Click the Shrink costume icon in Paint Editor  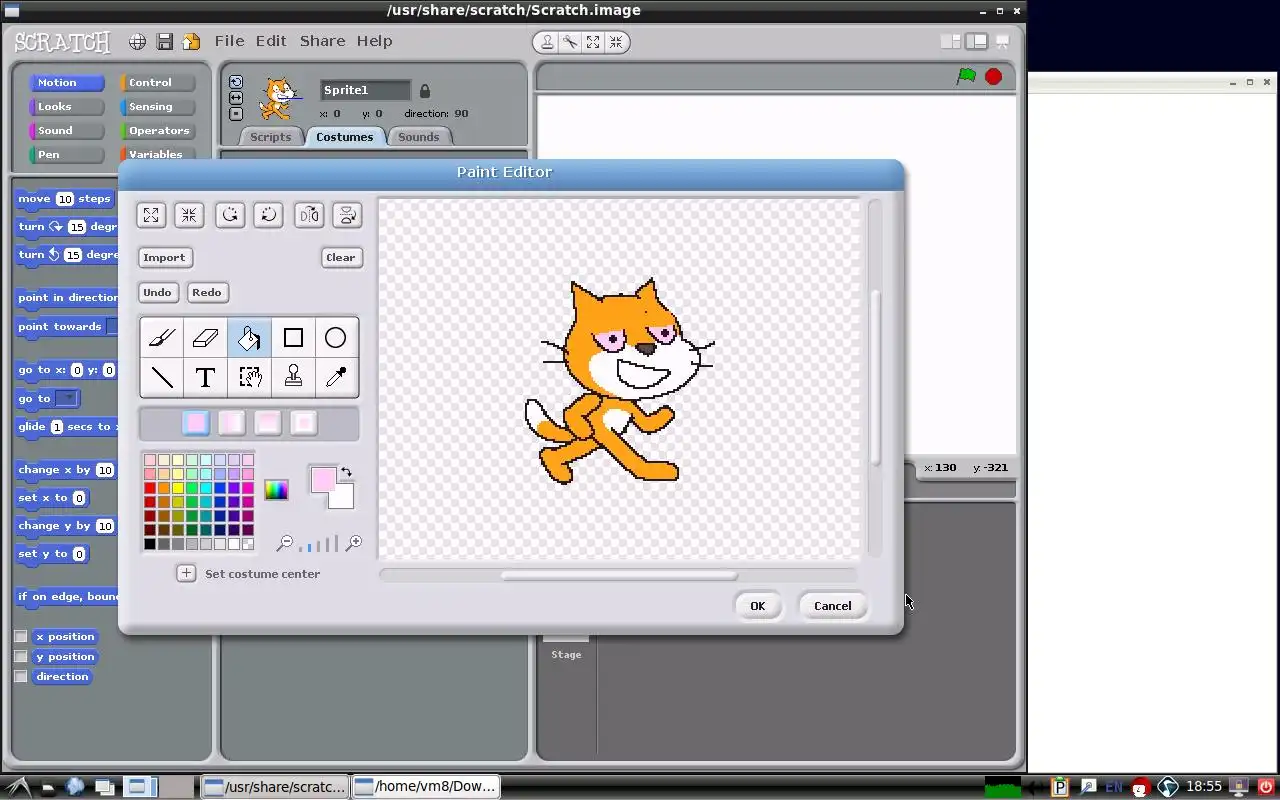click(x=189, y=215)
